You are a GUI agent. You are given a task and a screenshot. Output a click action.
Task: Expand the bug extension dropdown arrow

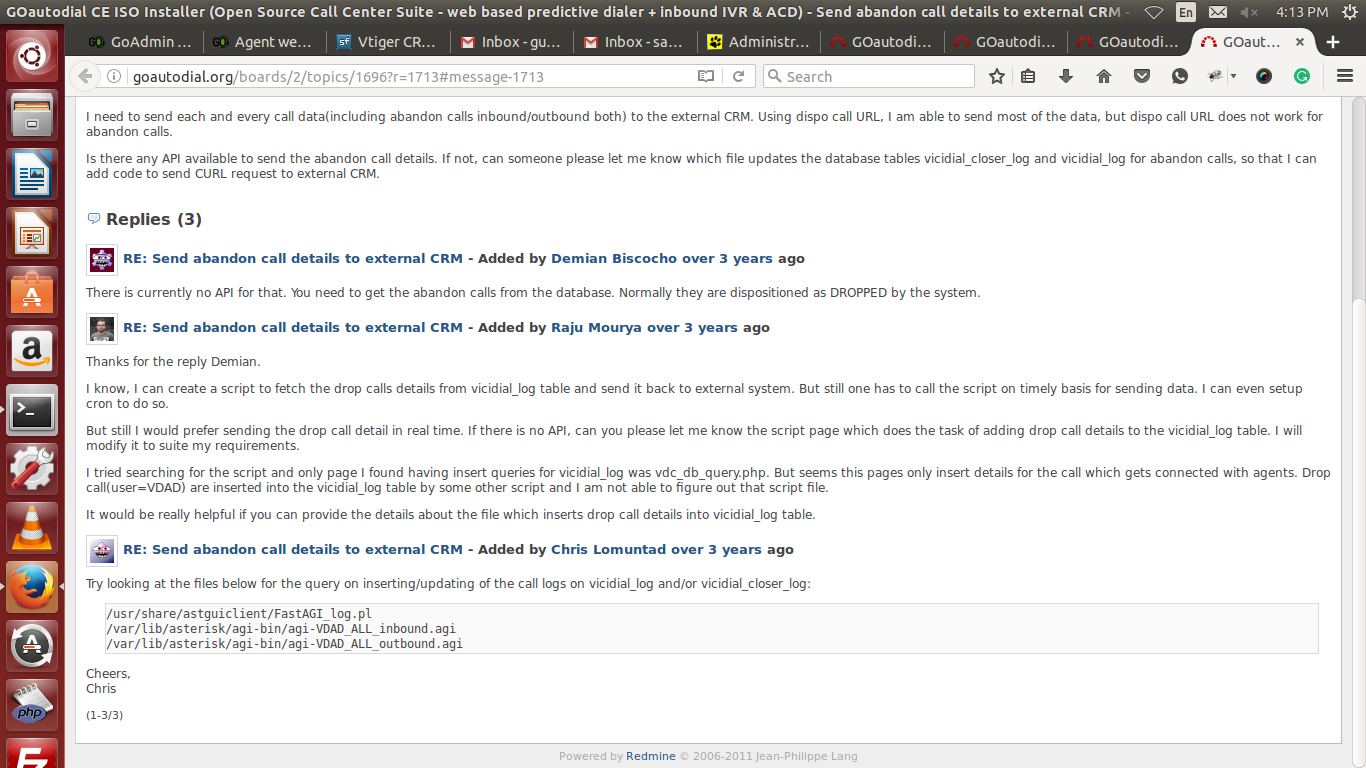point(1233,76)
